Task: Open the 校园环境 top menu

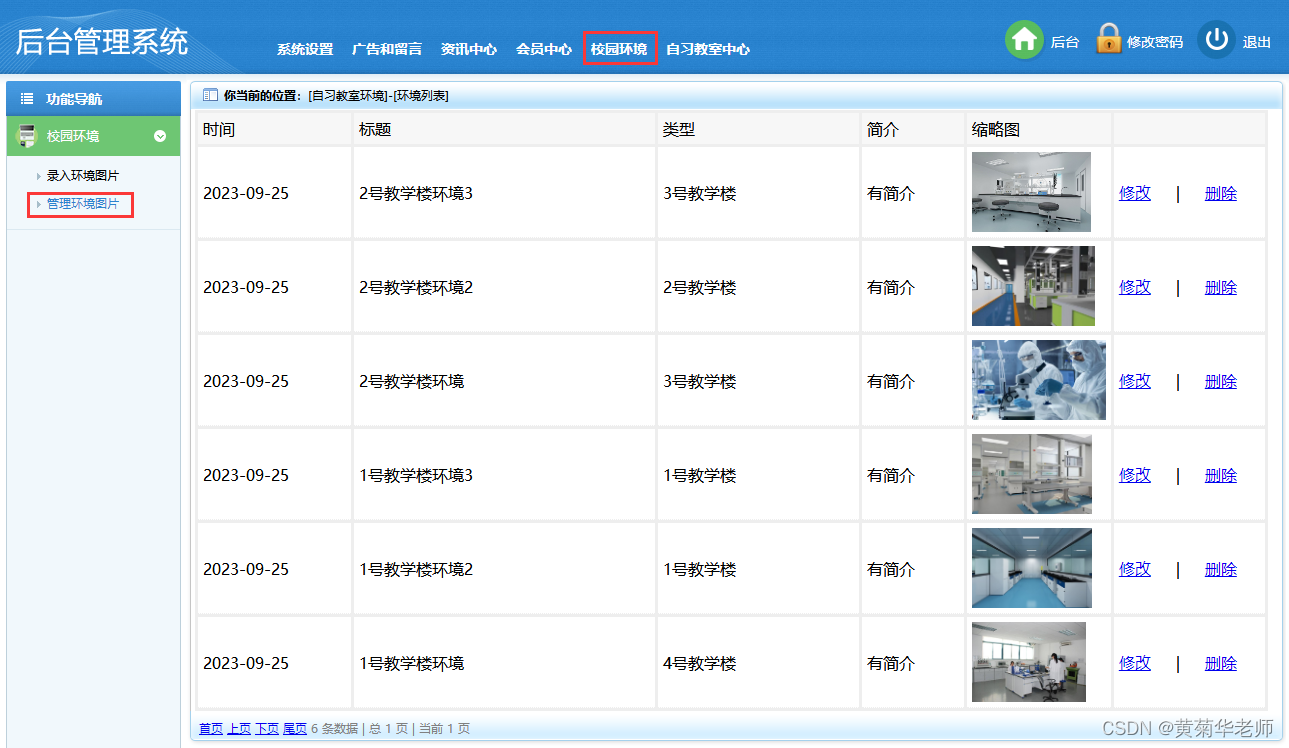Action: (619, 49)
